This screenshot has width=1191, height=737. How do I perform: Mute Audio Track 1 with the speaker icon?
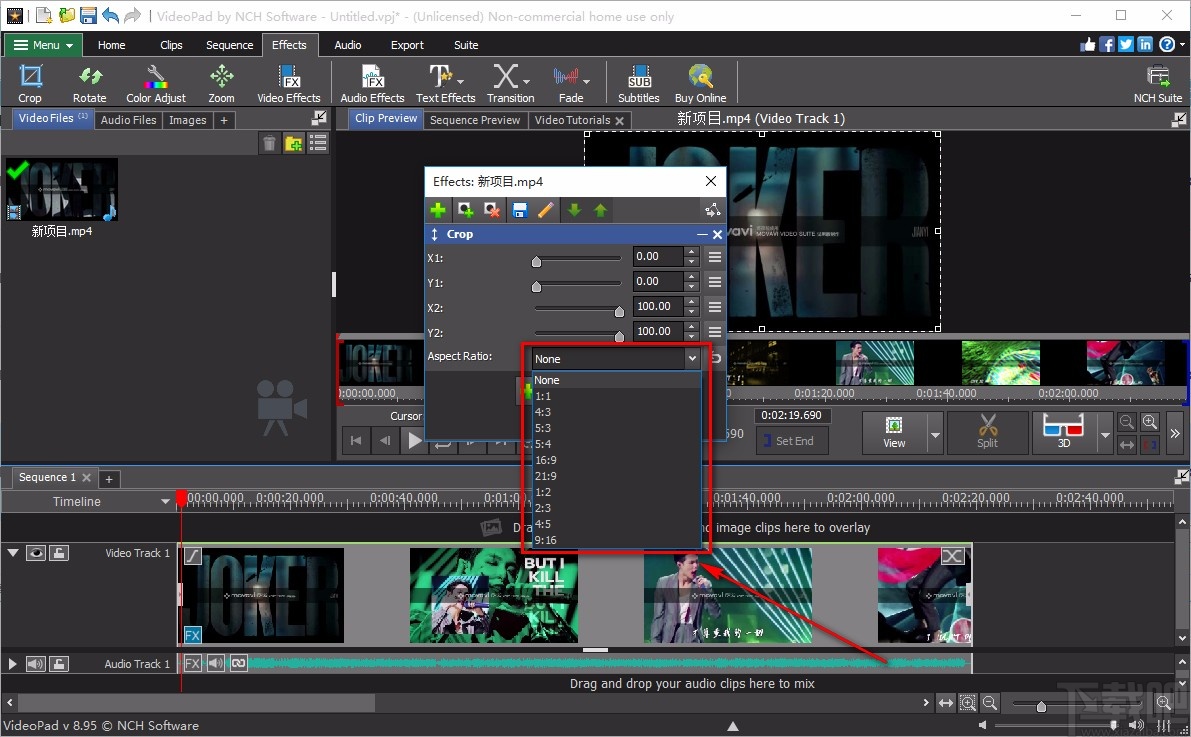36,663
